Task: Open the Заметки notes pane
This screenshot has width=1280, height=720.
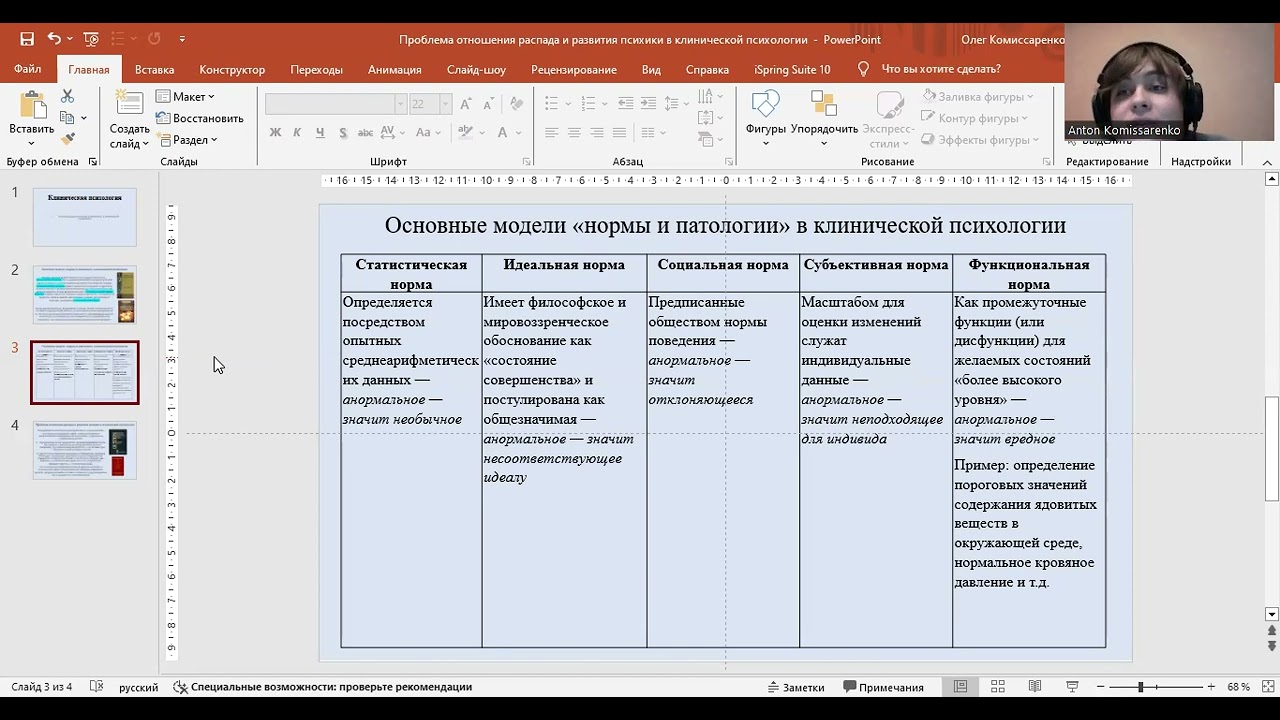Action: click(x=796, y=687)
